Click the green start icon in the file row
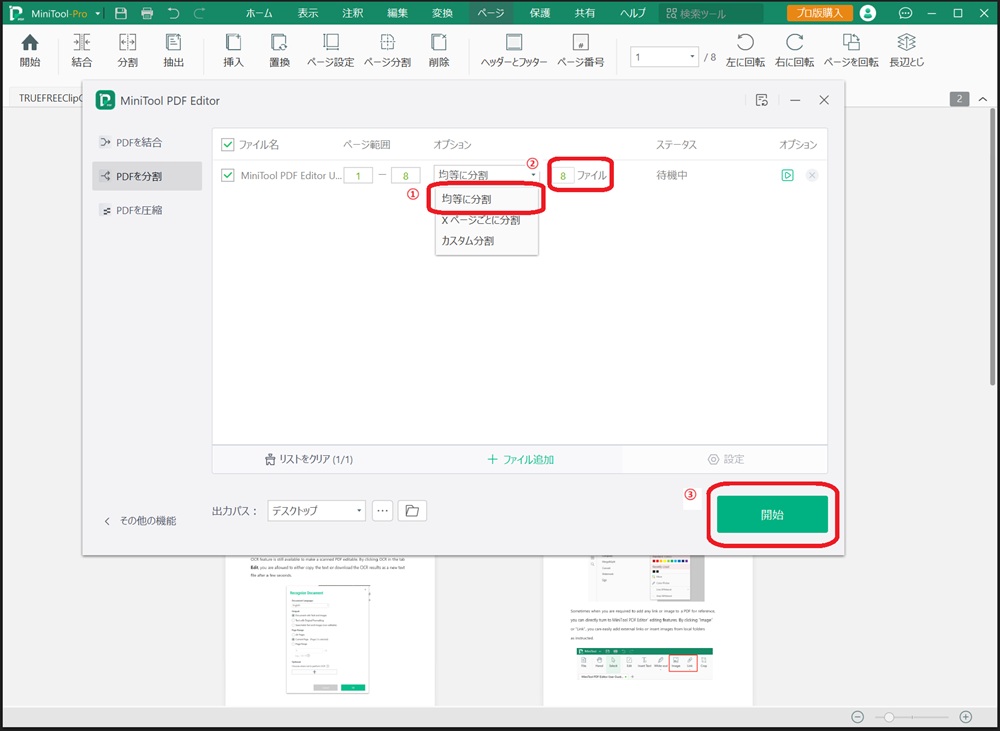 point(788,175)
